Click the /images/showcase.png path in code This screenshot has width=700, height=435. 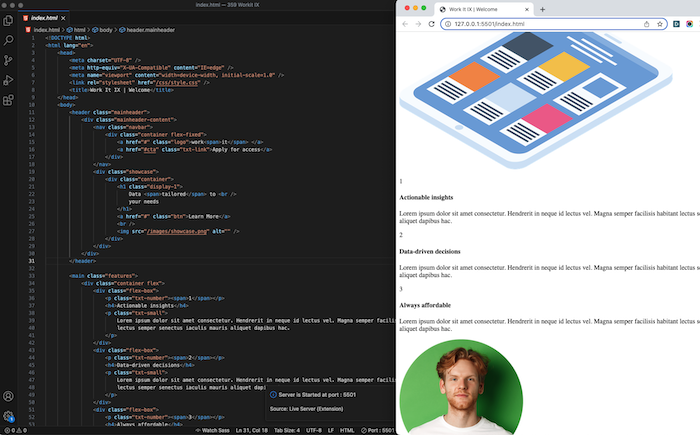(x=177, y=231)
